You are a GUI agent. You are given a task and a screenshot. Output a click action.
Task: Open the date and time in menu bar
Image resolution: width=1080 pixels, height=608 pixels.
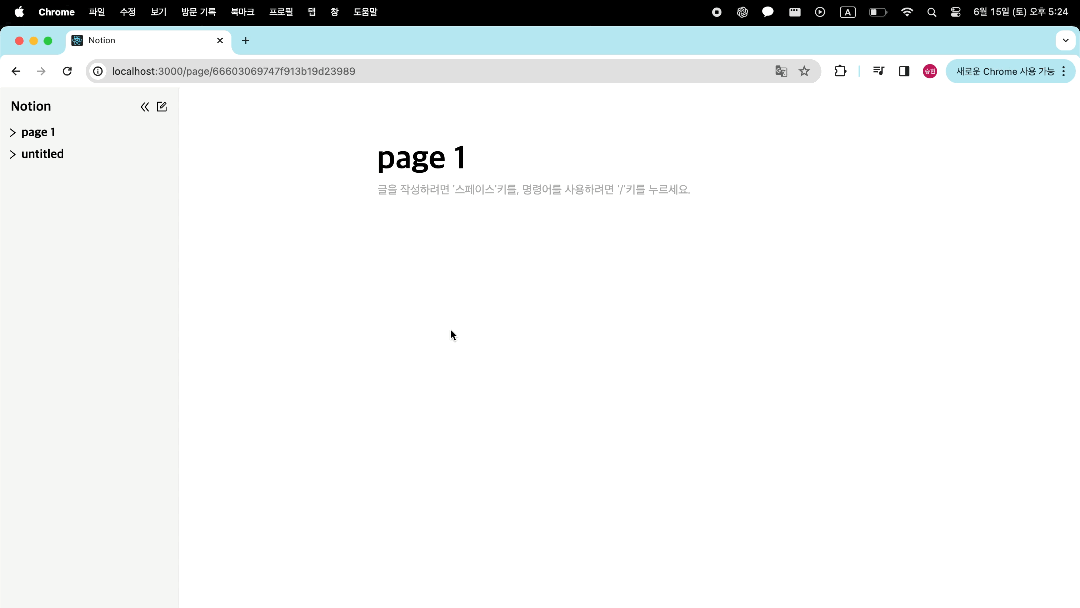1021,12
